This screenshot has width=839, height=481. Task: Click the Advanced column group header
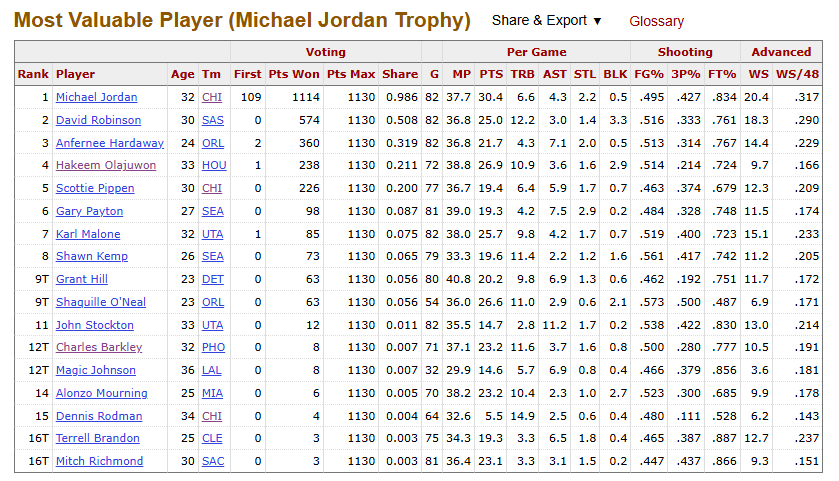(x=781, y=52)
